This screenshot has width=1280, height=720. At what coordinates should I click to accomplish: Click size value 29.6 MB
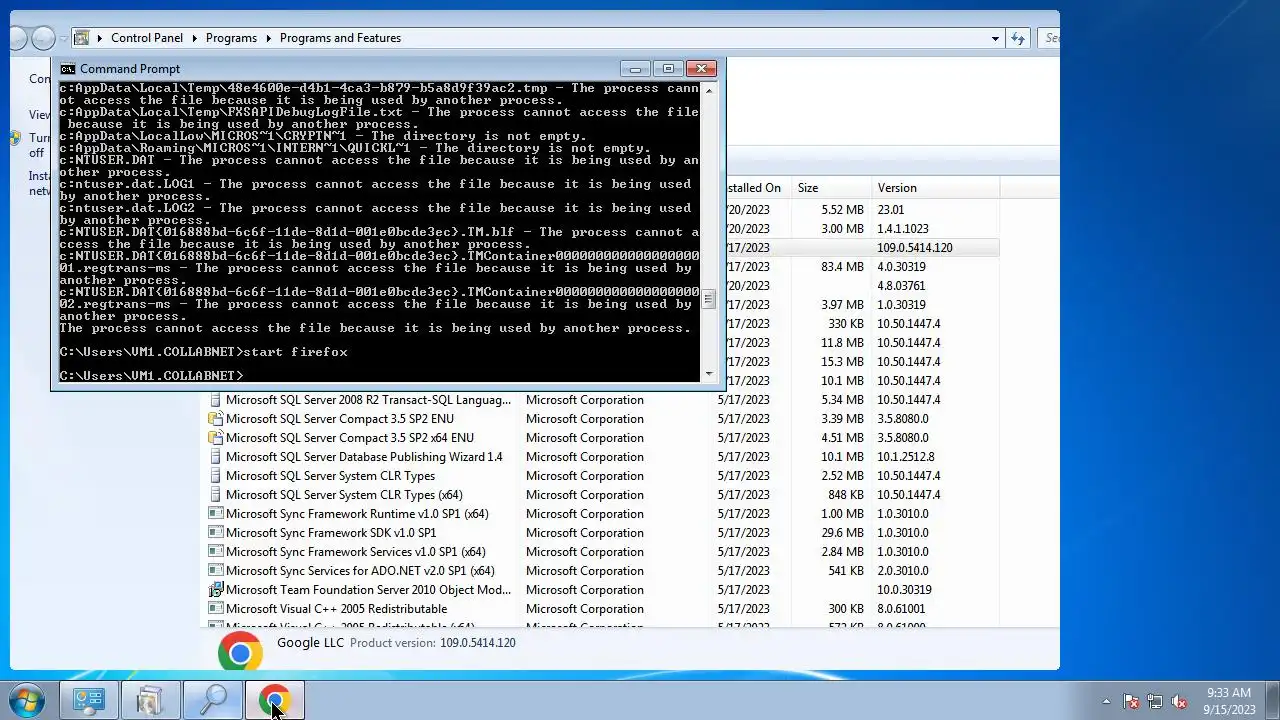(x=842, y=533)
